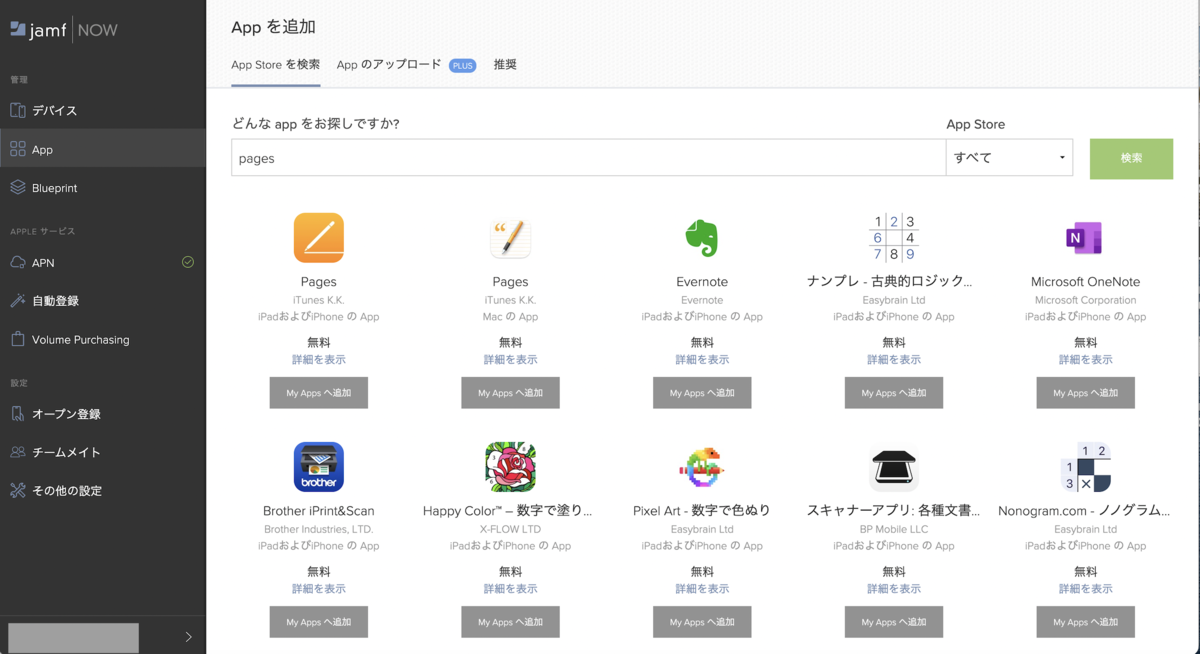Open the すべて App Store dropdown
The height and width of the screenshot is (654, 1200).
click(1008, 157)
